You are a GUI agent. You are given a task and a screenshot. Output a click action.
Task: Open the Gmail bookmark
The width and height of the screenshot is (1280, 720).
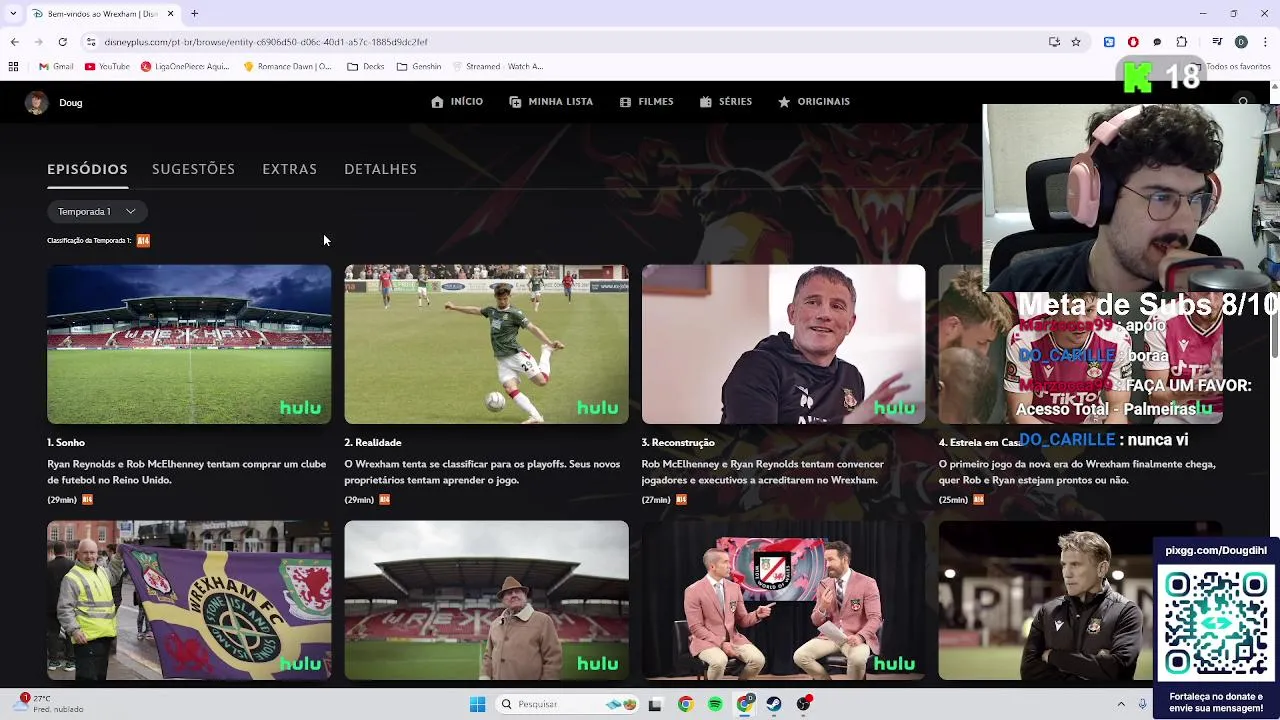56,67
